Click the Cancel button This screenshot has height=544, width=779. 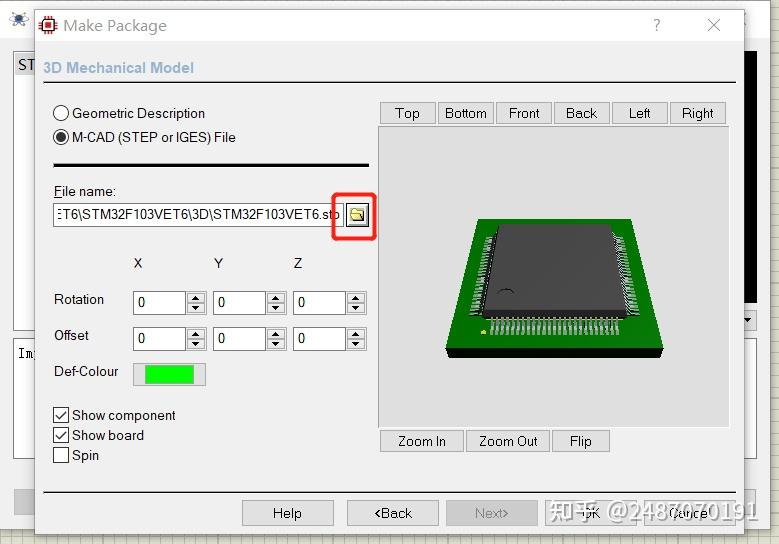pyautogui.click(x=690, y=513)
